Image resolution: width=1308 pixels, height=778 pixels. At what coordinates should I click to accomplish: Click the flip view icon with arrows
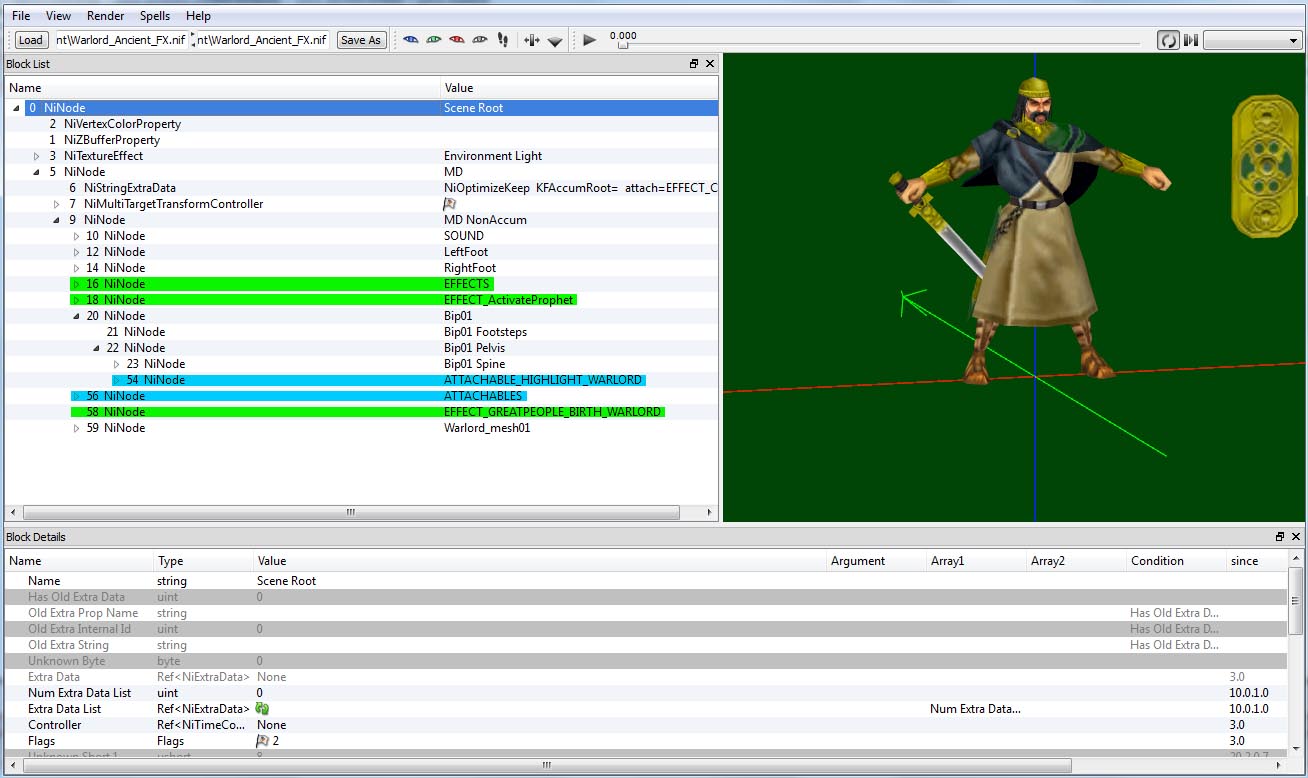click(x=532, y=40)
